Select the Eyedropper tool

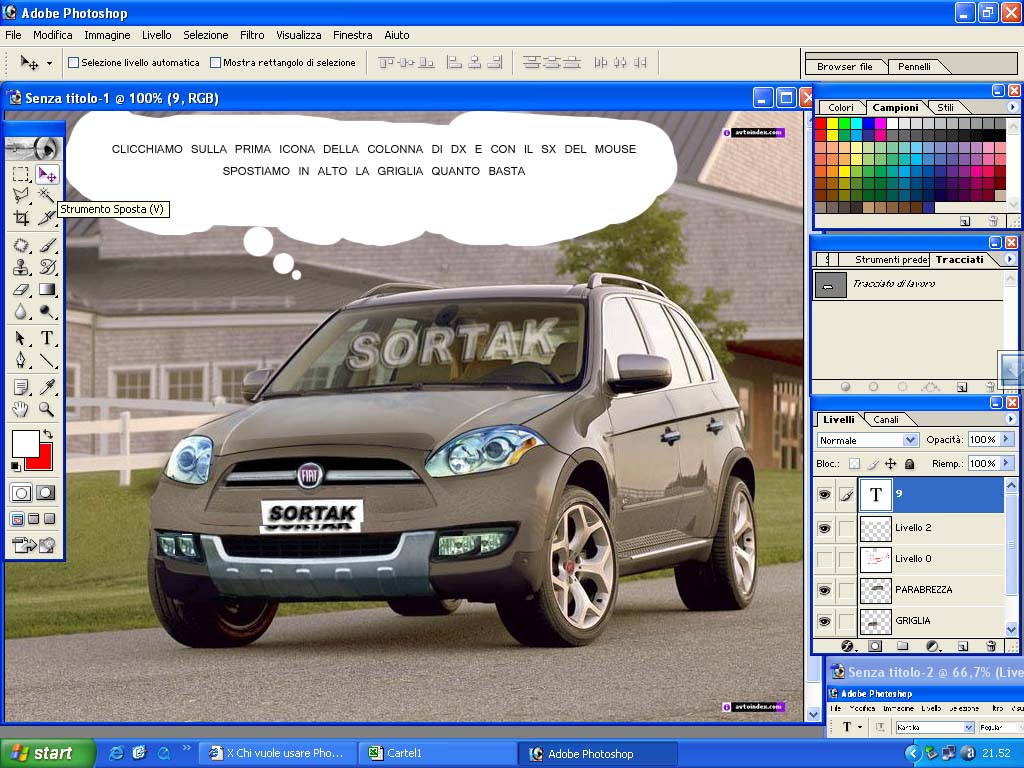47,387
